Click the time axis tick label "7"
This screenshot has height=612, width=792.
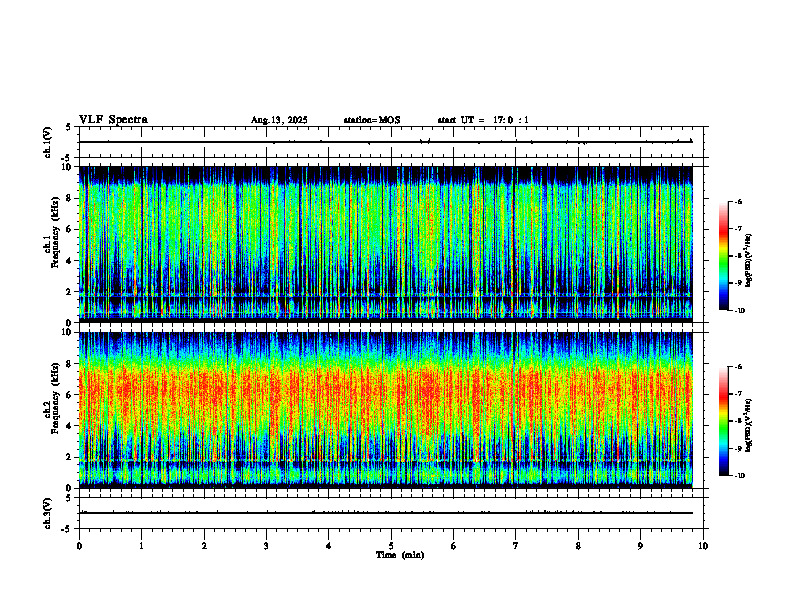[516, 546]
